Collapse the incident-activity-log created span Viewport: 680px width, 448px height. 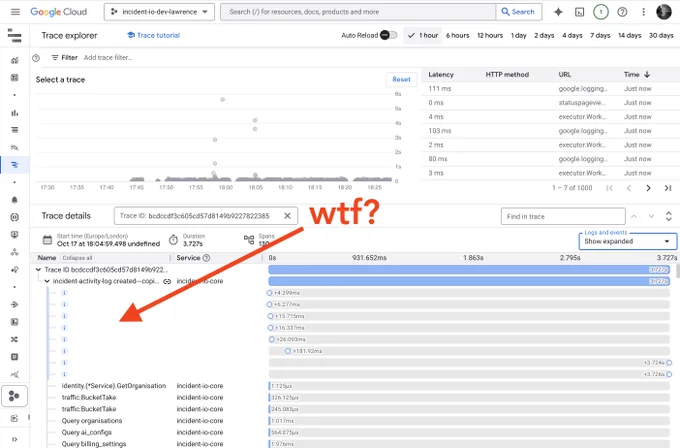(47, 281)
